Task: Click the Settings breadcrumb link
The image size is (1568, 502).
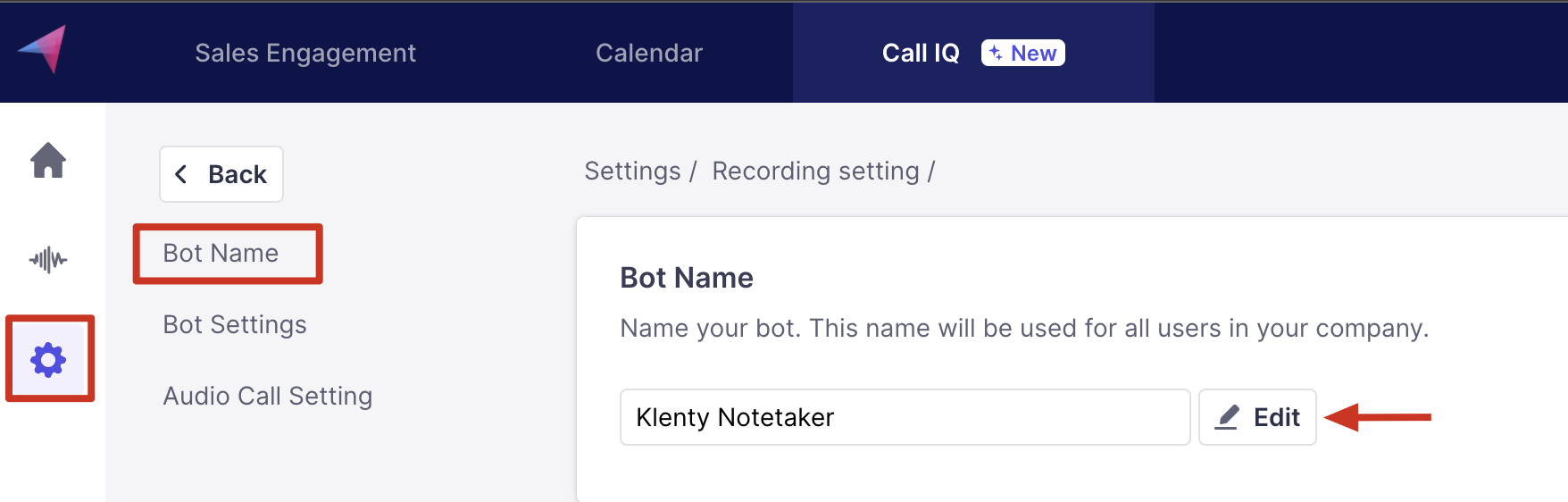Action: click(x=632, y=171)
